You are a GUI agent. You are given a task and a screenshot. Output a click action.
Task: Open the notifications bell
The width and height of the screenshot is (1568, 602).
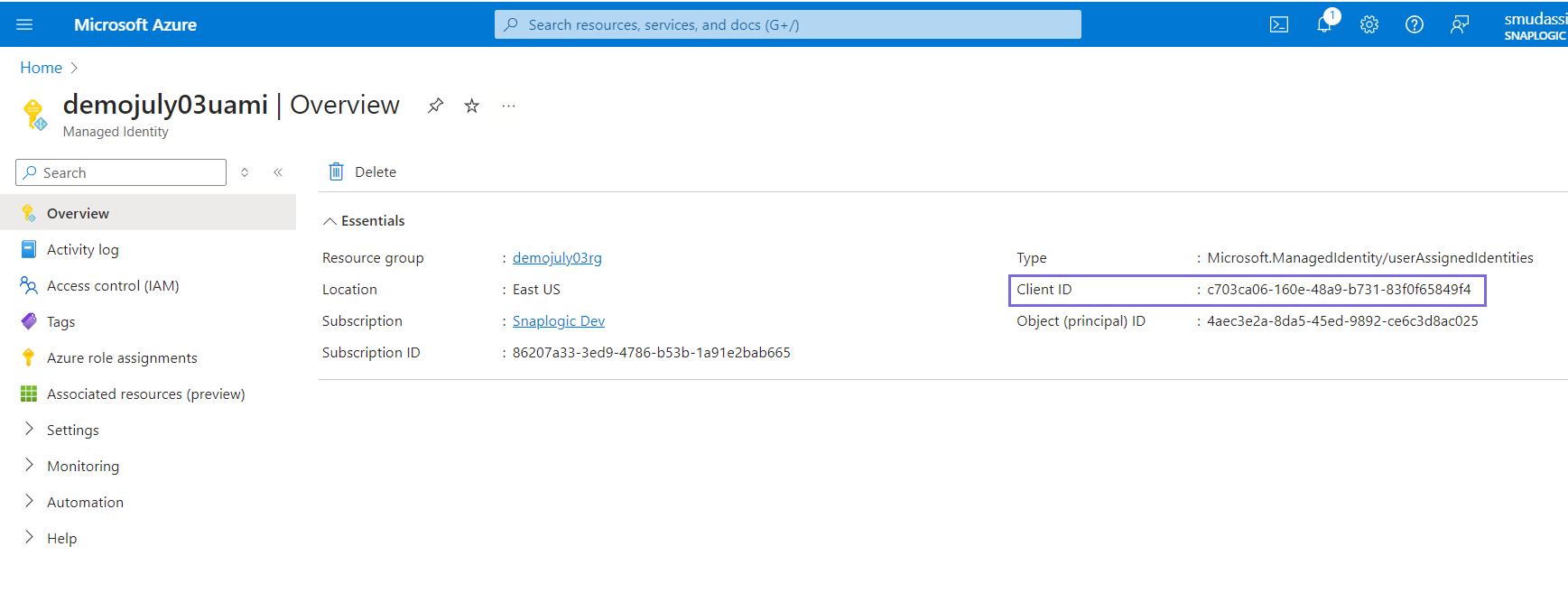[1324, 24]
